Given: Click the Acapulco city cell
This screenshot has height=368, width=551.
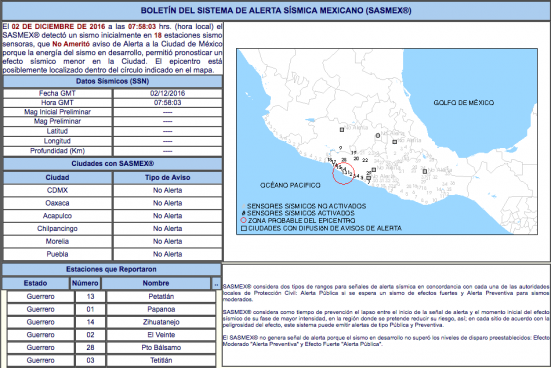Looking at the screenshot, I should coord(58,216).
